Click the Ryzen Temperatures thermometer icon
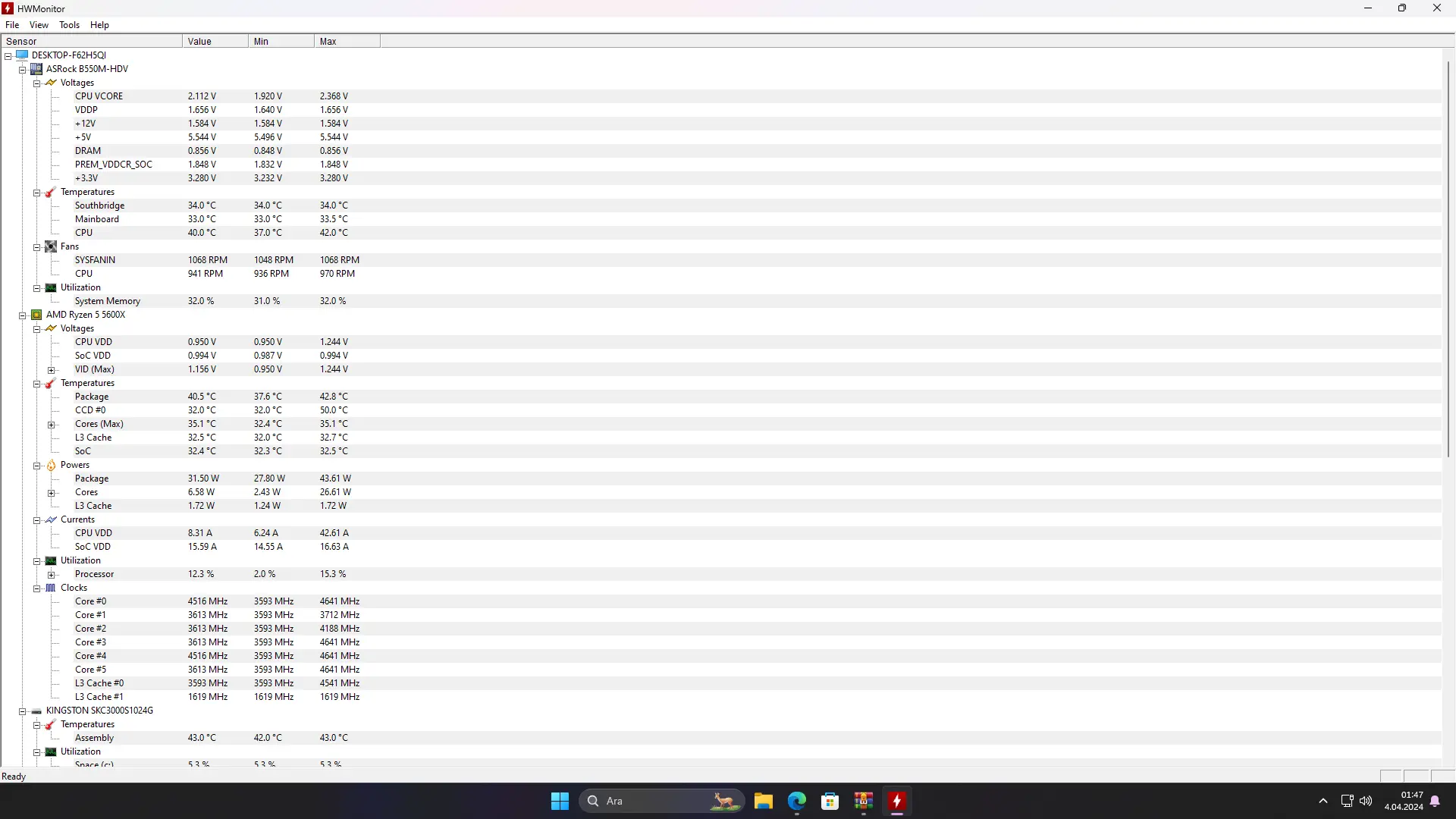This screenshot has height=819, width=1456. pyautogui.click(x=51, y=383)
